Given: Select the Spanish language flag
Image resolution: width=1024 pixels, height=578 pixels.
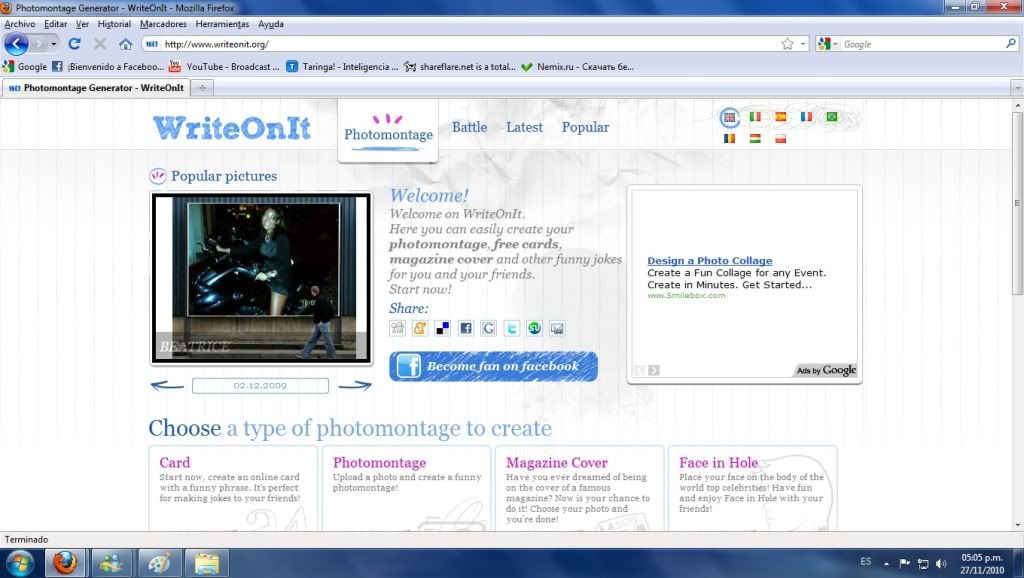Looking at the screenshot, I should pos(780,116).
